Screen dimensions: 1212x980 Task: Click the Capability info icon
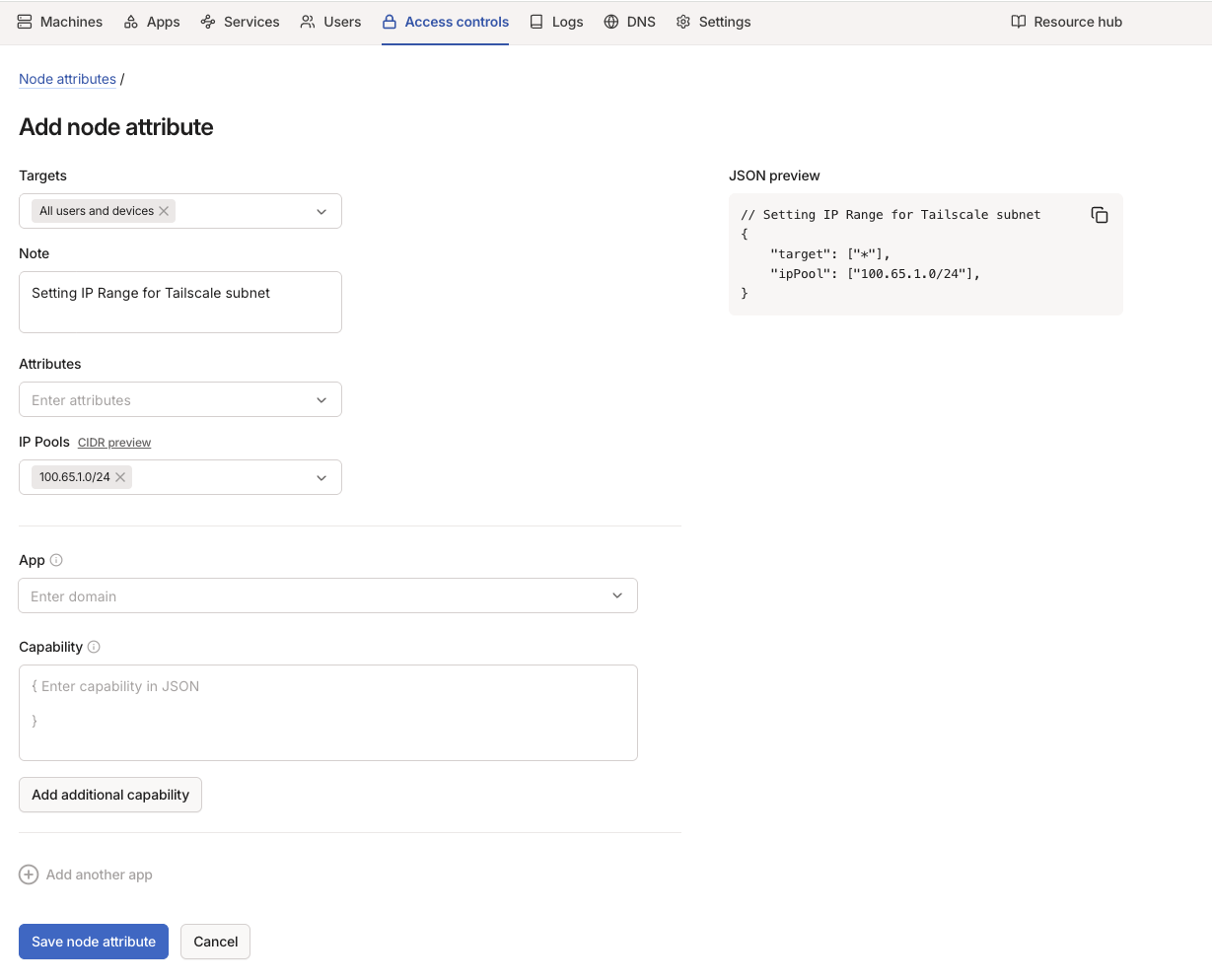[94, 647]
